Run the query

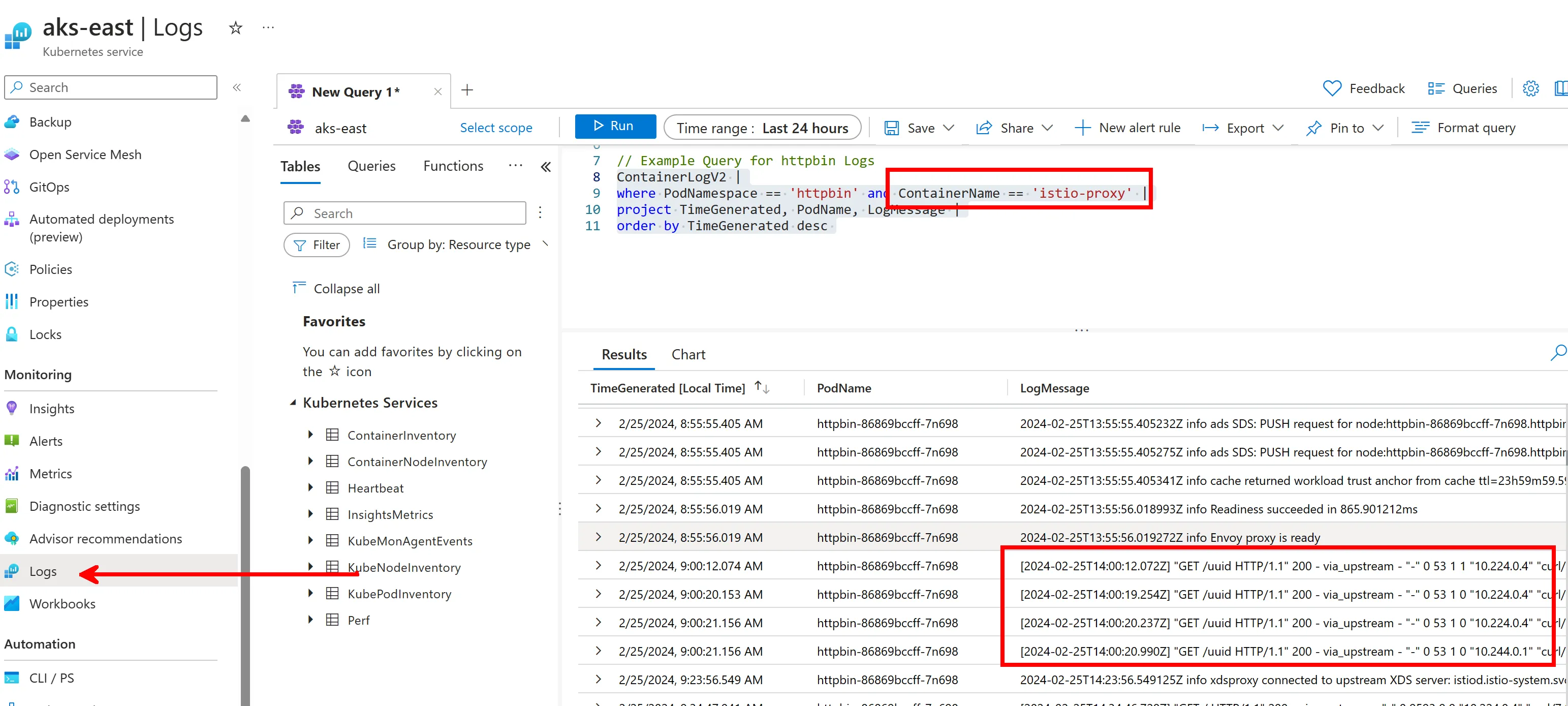(x=615, y=126)
